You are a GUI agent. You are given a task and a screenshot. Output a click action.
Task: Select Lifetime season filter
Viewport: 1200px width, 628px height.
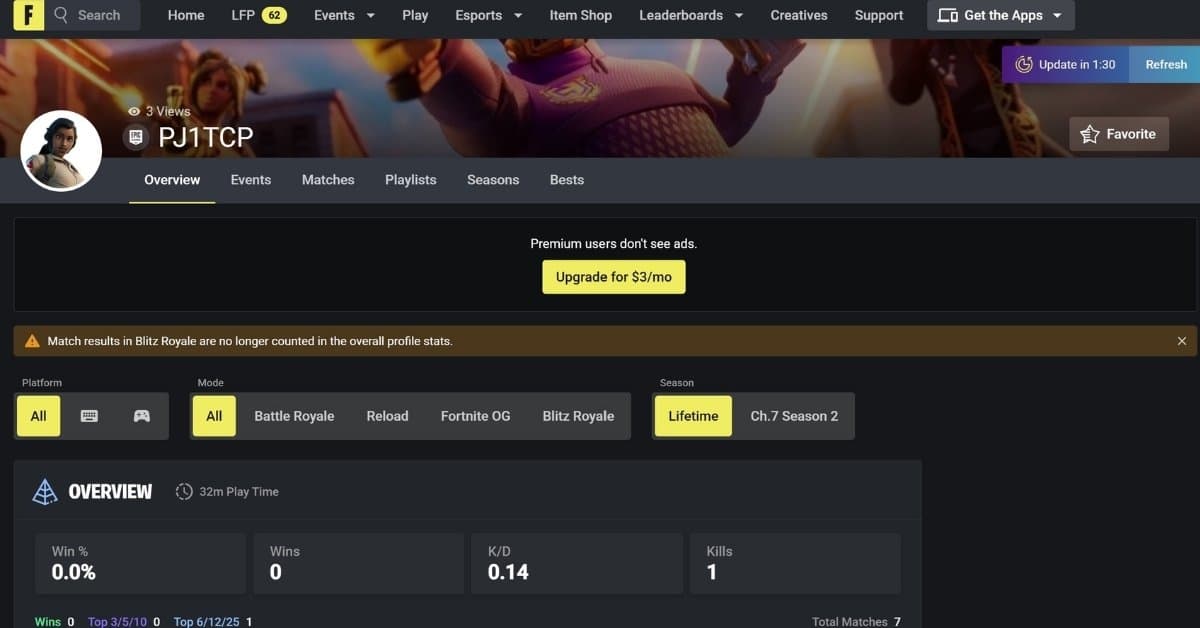tap(693, 416)
